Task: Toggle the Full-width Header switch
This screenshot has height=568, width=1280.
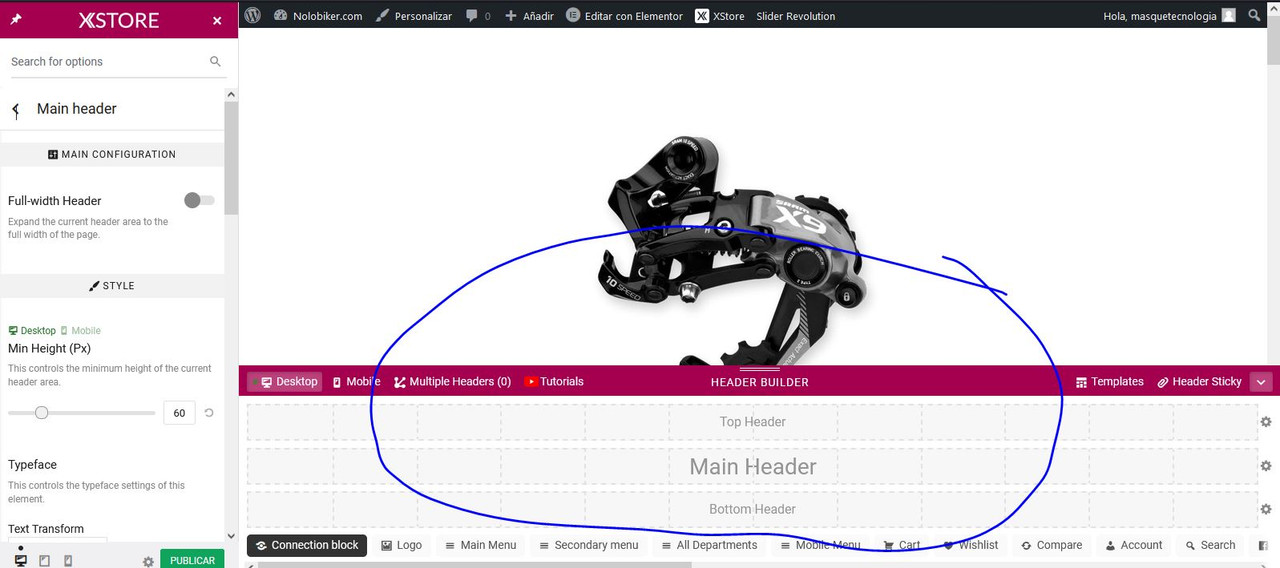Action: click(199, 200)
